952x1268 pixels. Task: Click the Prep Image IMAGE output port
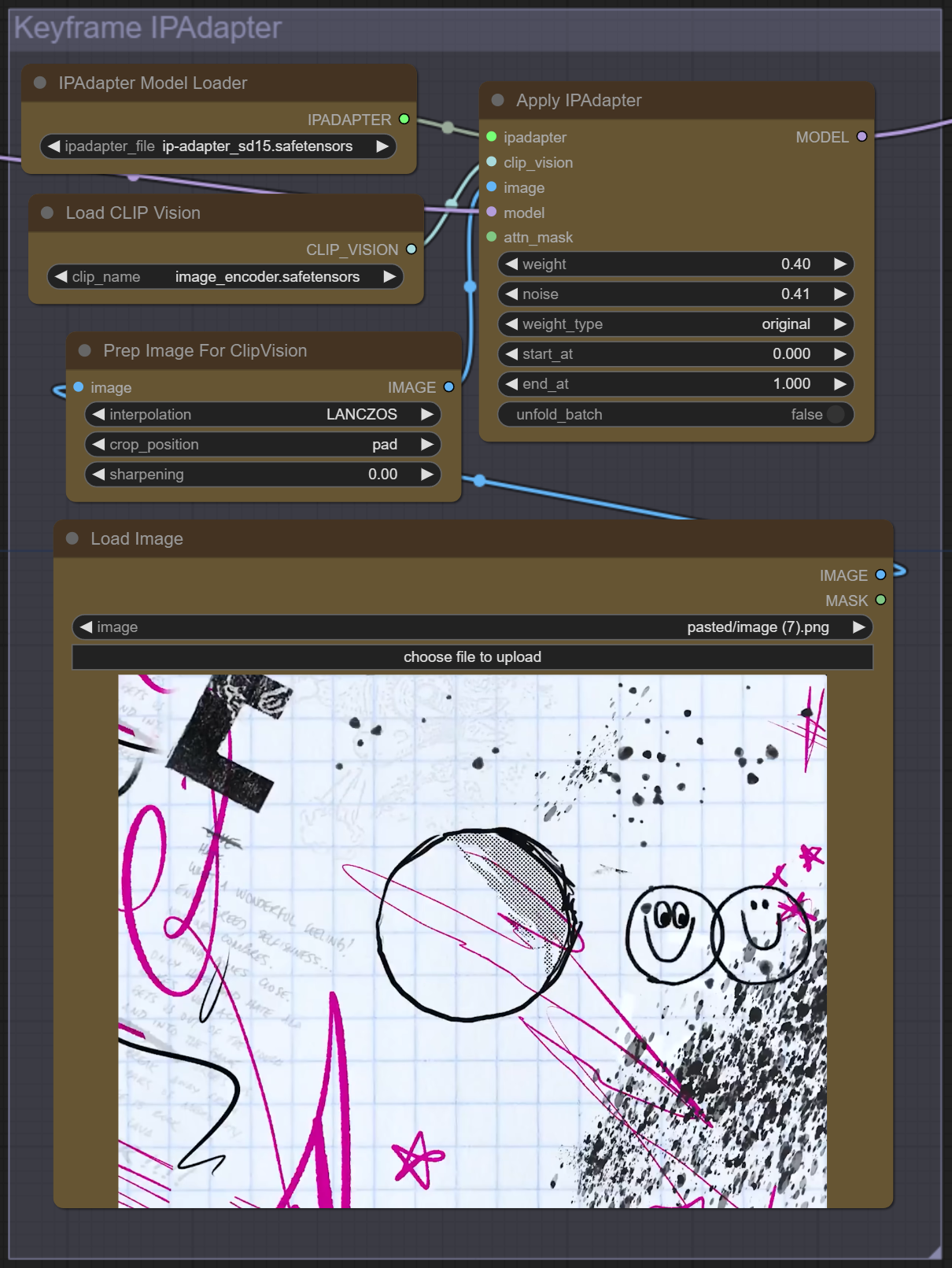pos(448,387)
